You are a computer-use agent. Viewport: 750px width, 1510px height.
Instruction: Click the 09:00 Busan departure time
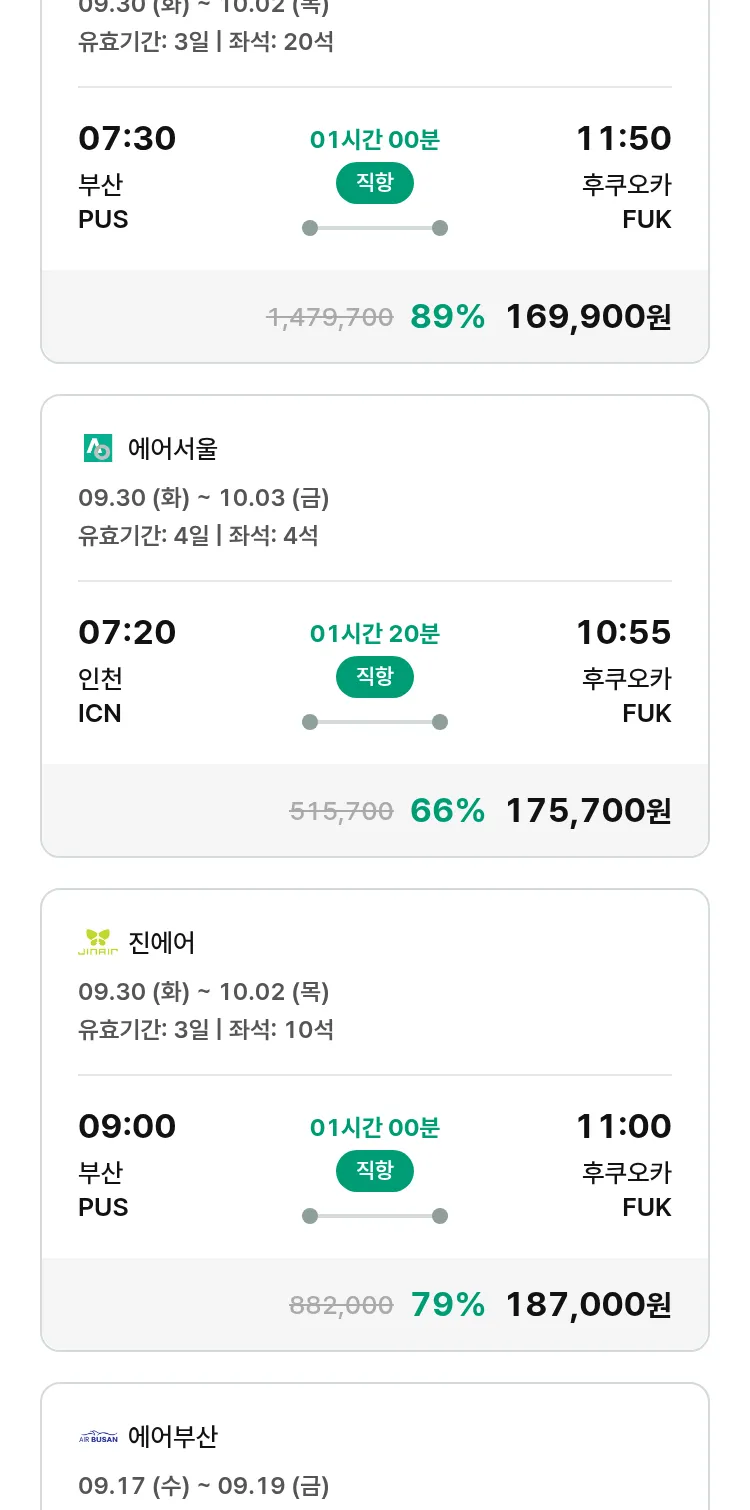(127, 1126)
